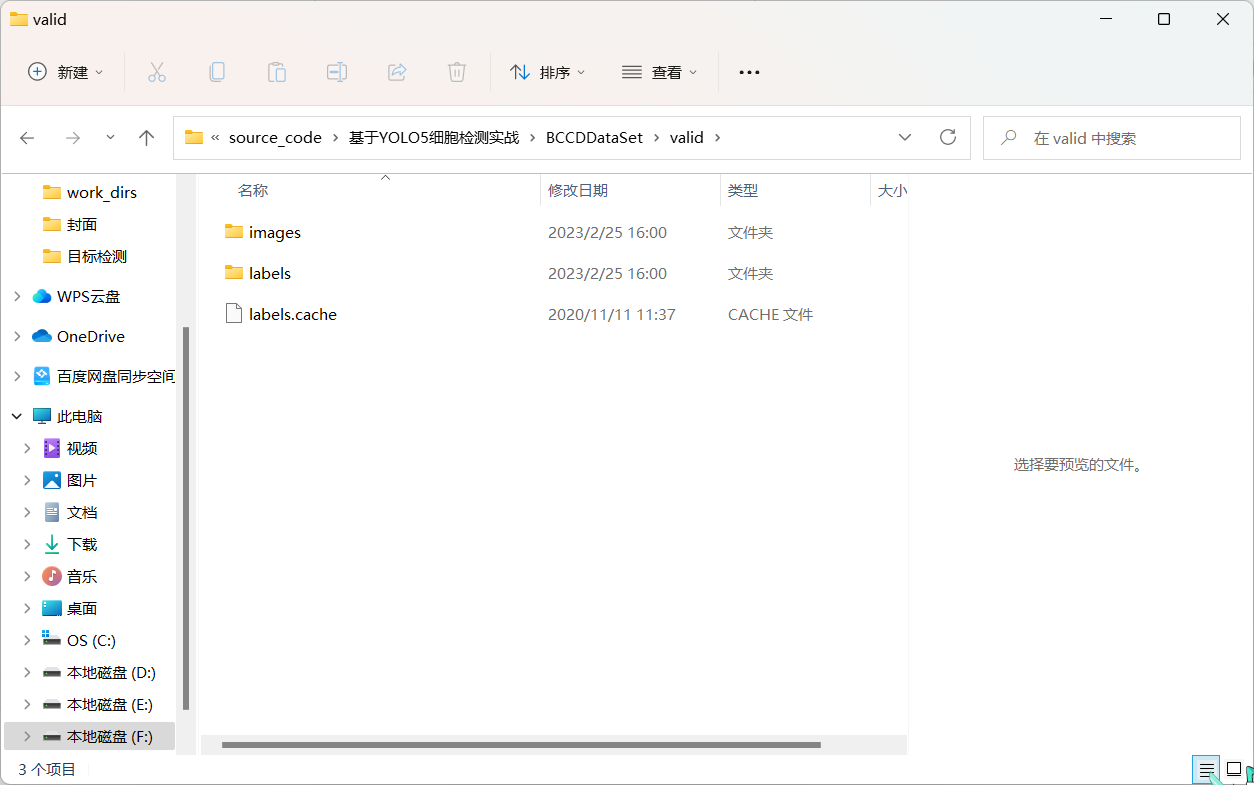Open address bar history dropdown

905,138
